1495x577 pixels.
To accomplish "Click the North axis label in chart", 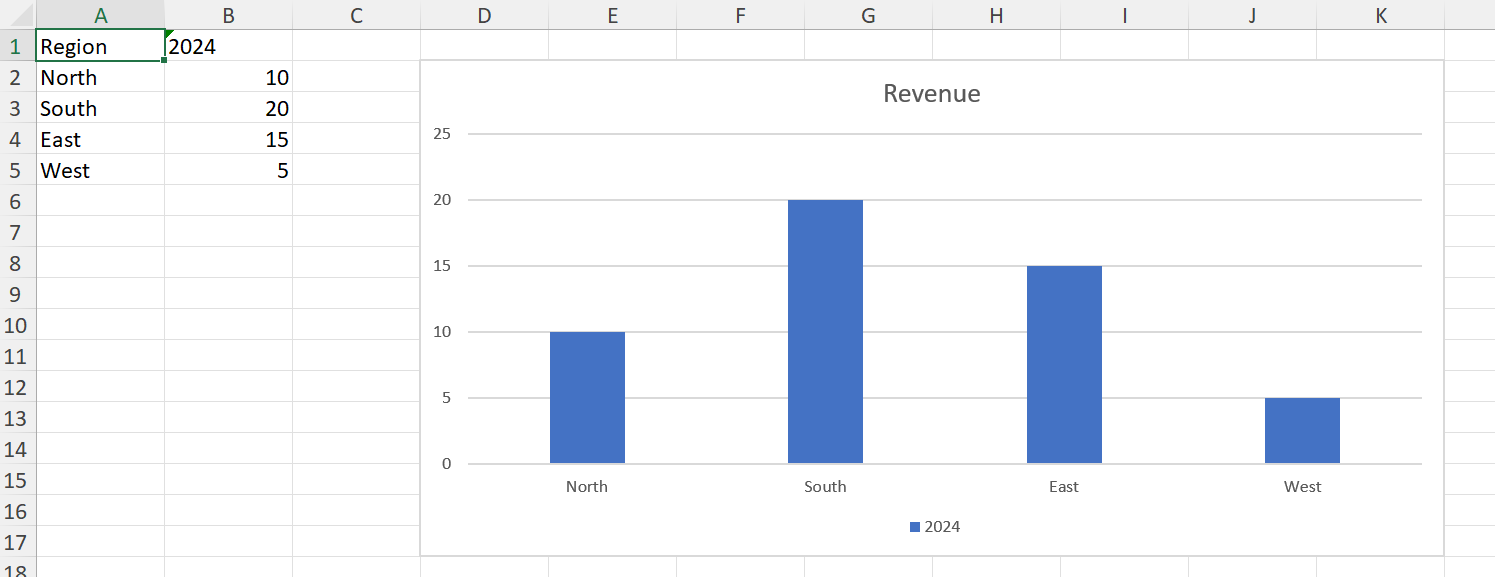I will [587, 487].
